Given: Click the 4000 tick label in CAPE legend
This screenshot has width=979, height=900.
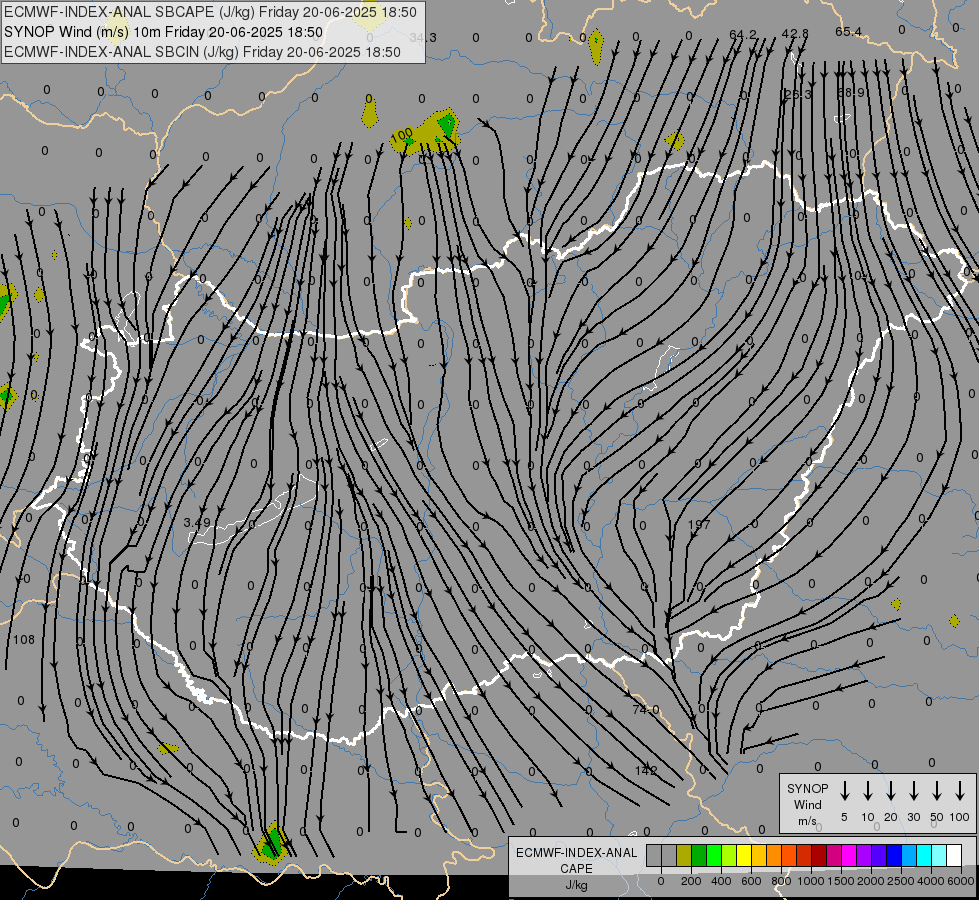Looking at the screenshot, I should pos(931,881).
